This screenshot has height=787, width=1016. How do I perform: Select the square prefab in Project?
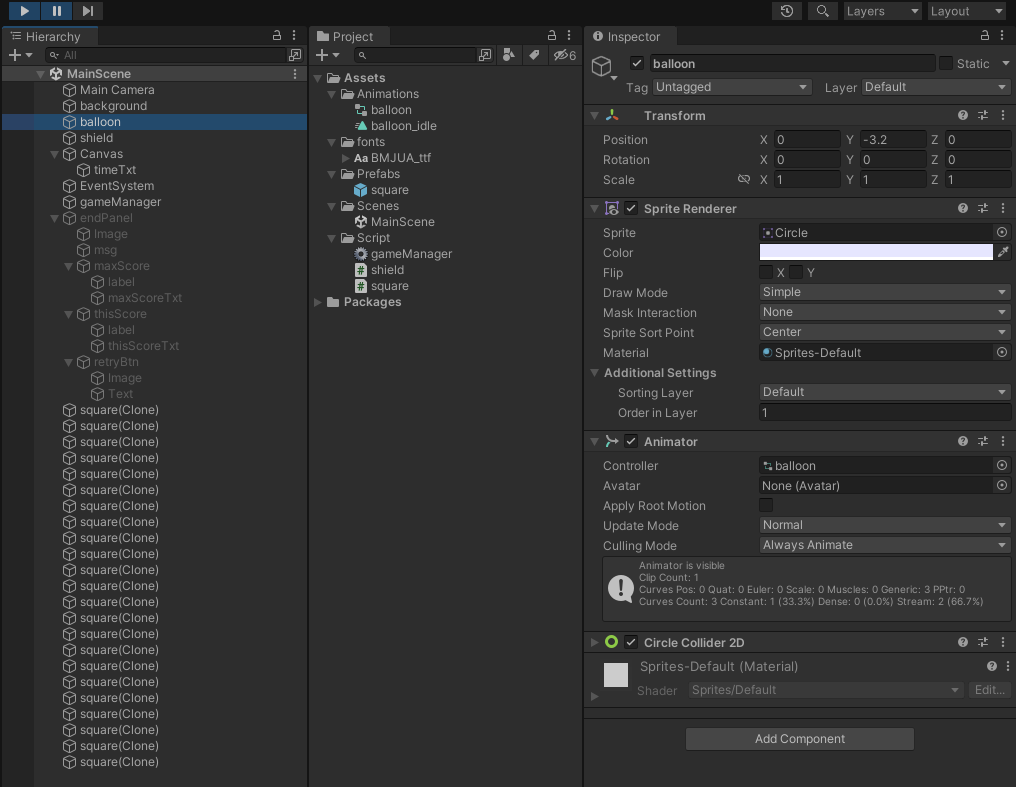(x=389, y=190)
